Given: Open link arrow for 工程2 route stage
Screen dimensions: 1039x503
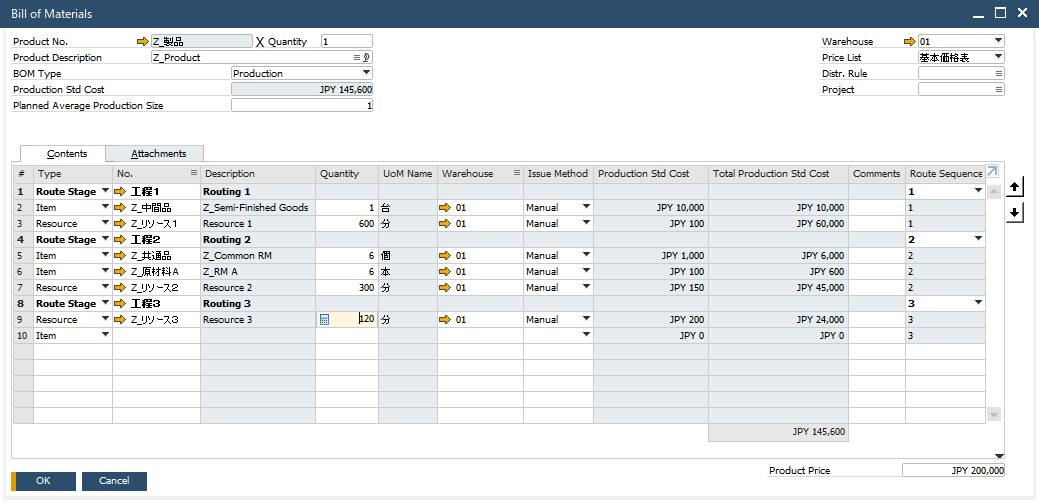Looking at the screenshot, I should (121, 240).
